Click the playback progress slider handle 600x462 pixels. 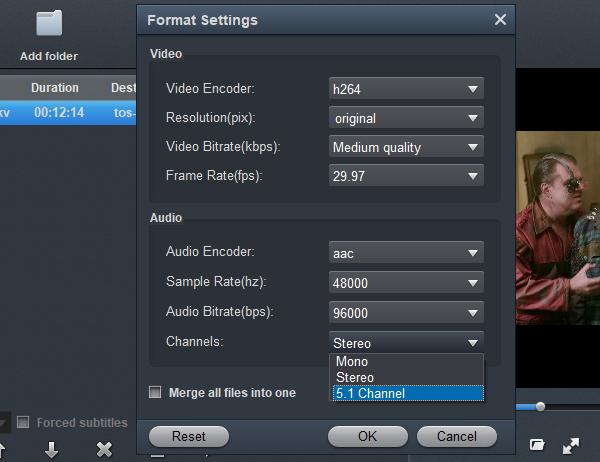(540, 406)
